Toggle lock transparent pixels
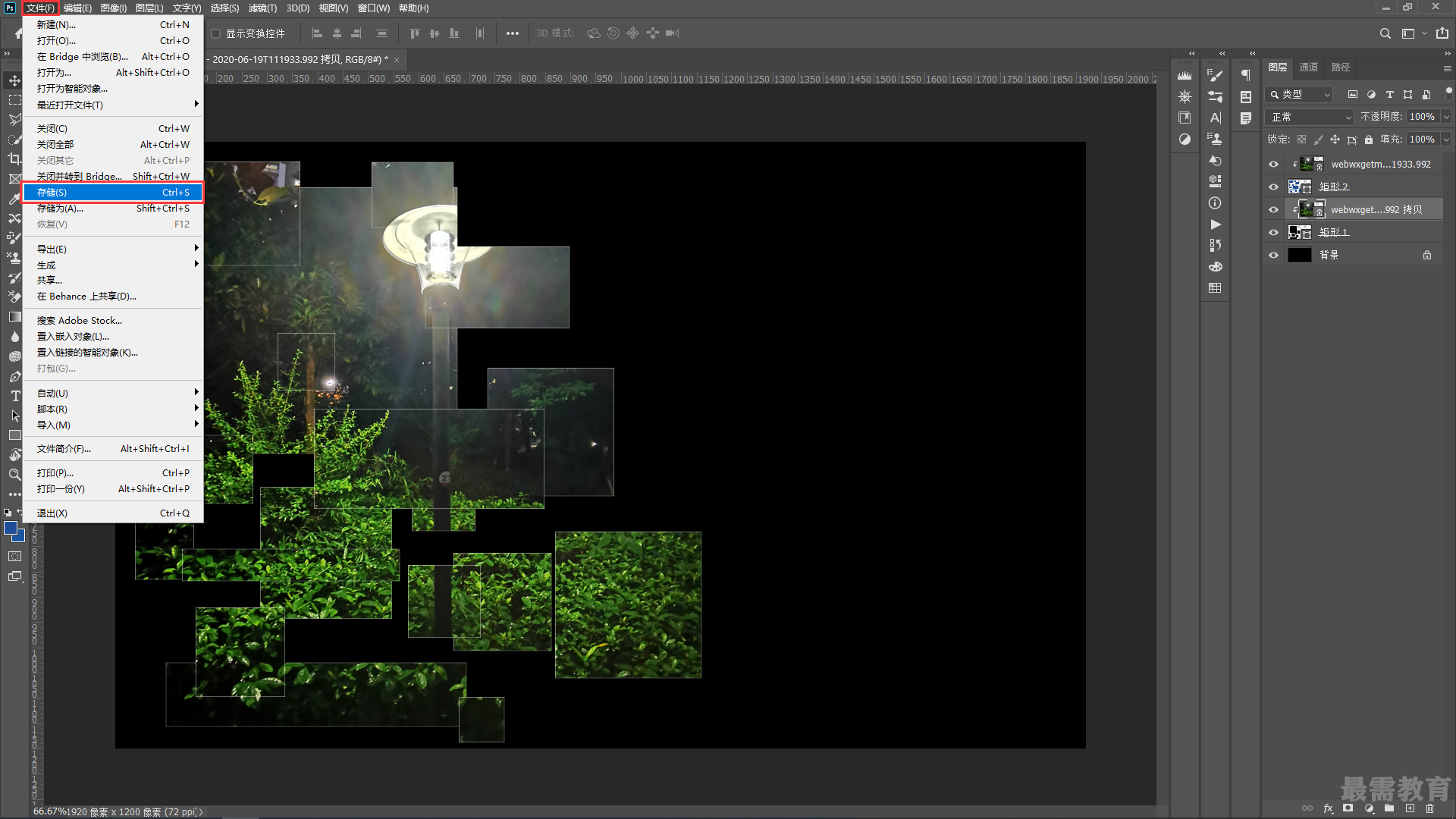Image resolution: width=1456 pixels, height=819 pixels. pyautogui.click(x=1301, y=140)
